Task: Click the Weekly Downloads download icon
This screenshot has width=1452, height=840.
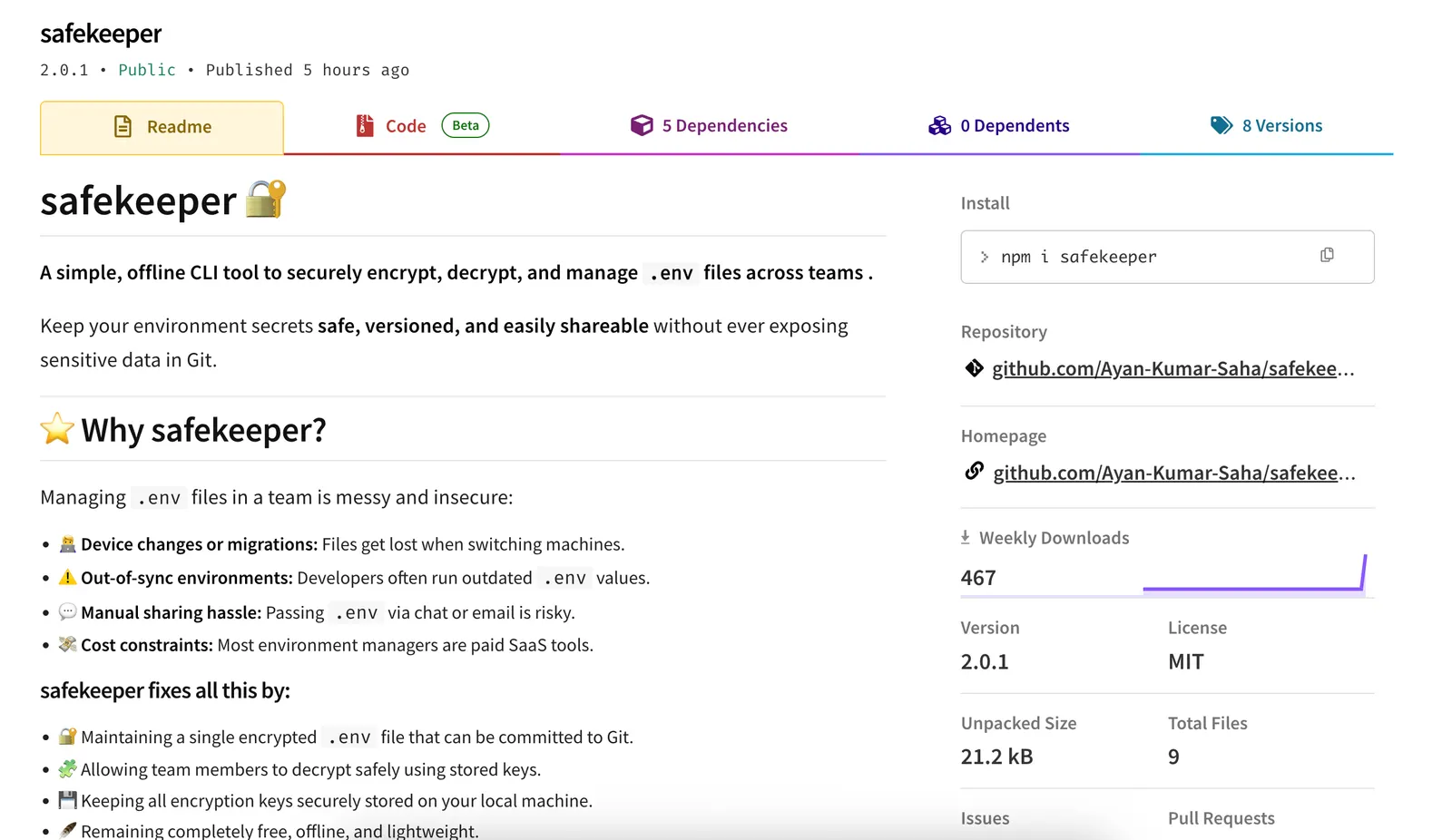Action: [966, 537]
